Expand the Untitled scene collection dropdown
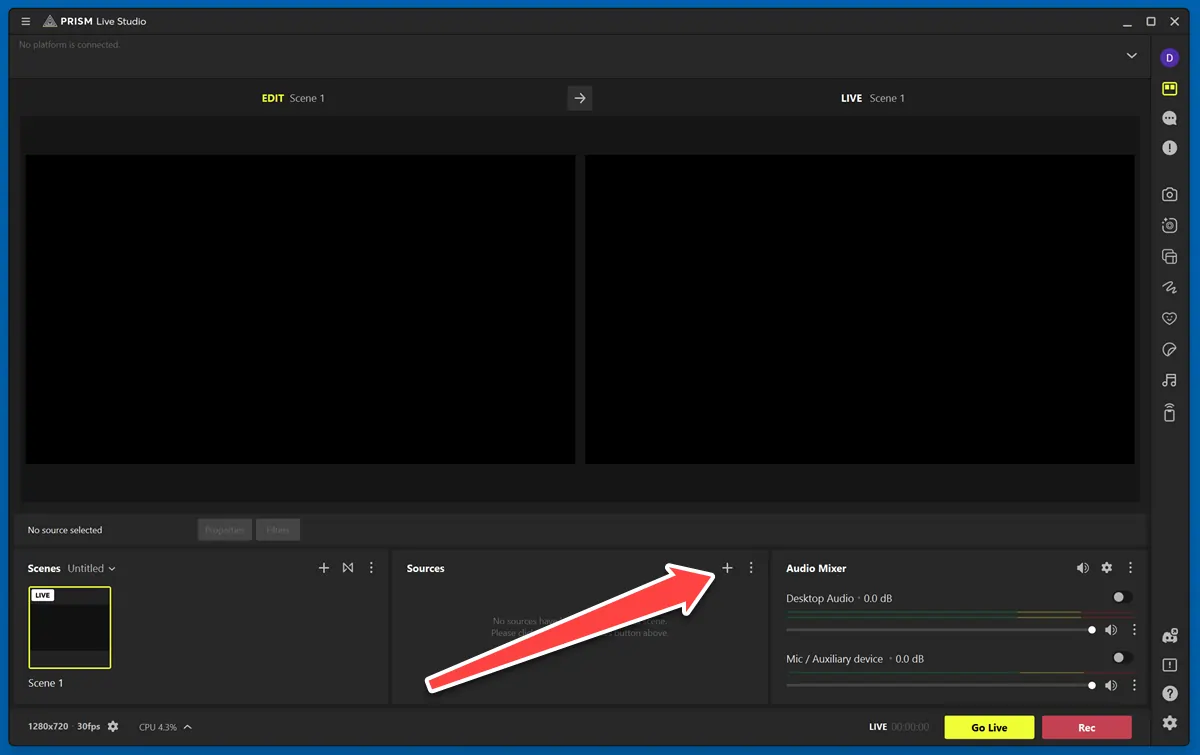This screenshot has width=1200, height=755. (92, 568)
